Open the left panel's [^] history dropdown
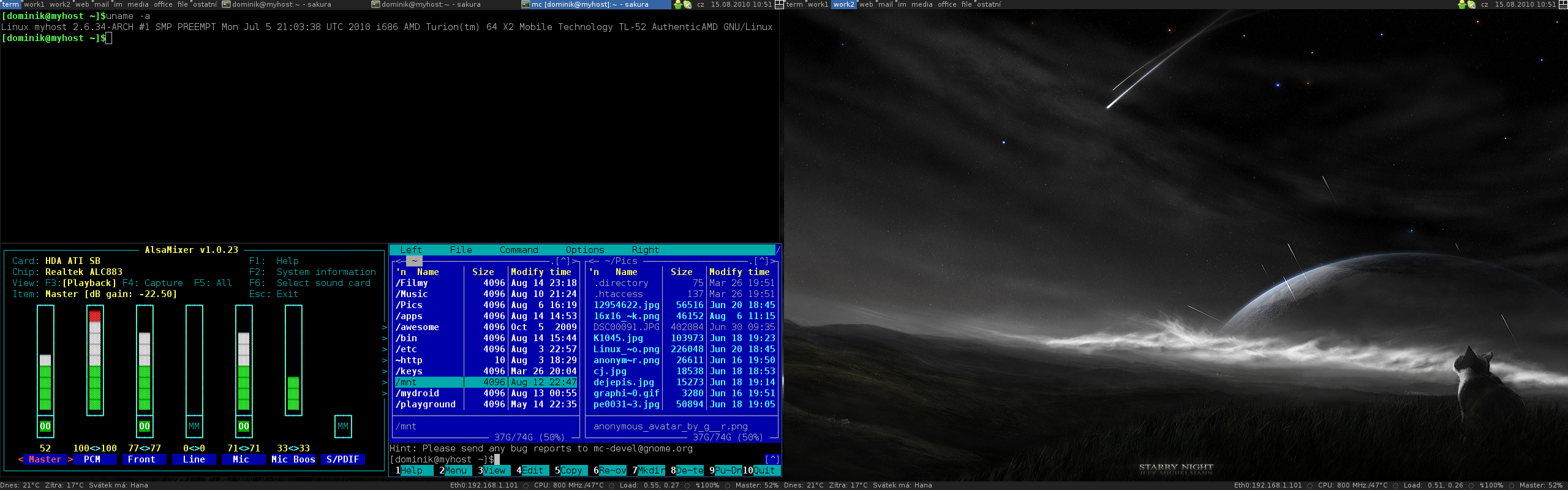1568x490 pixels. click(x=562, y=261)
